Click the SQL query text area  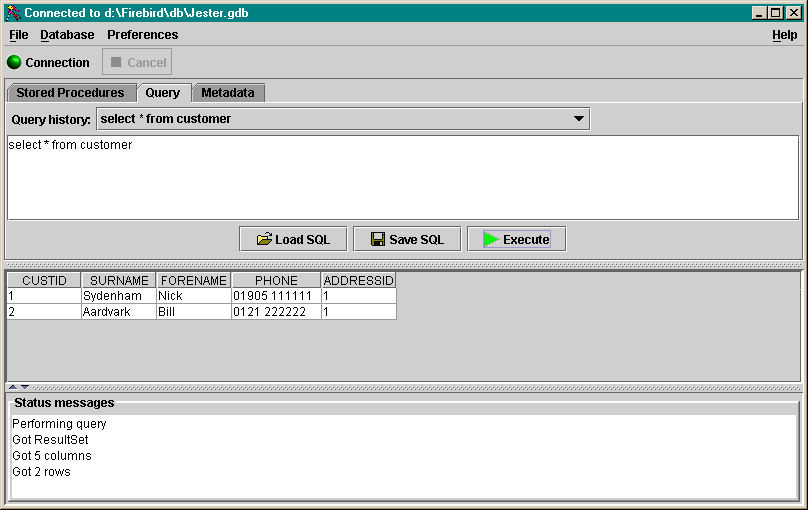[x=402, y=178]
